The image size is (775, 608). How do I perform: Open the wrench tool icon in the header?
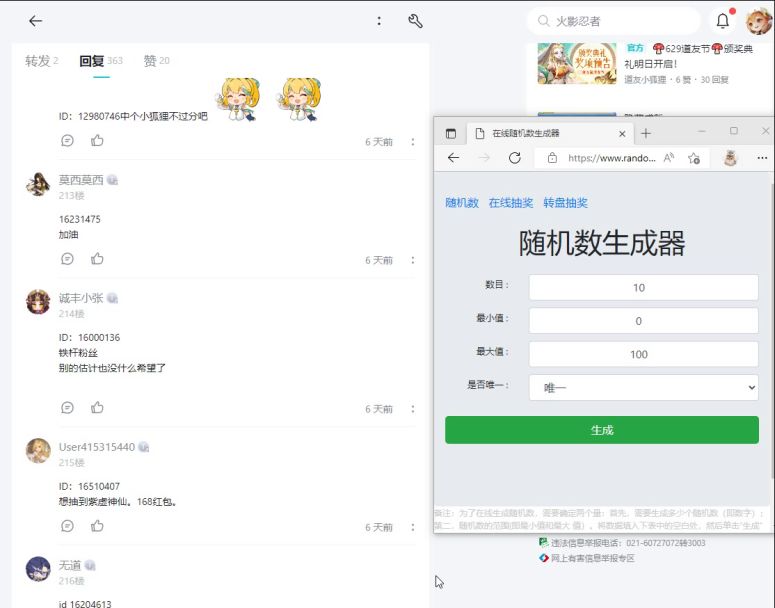click(415, 21)
